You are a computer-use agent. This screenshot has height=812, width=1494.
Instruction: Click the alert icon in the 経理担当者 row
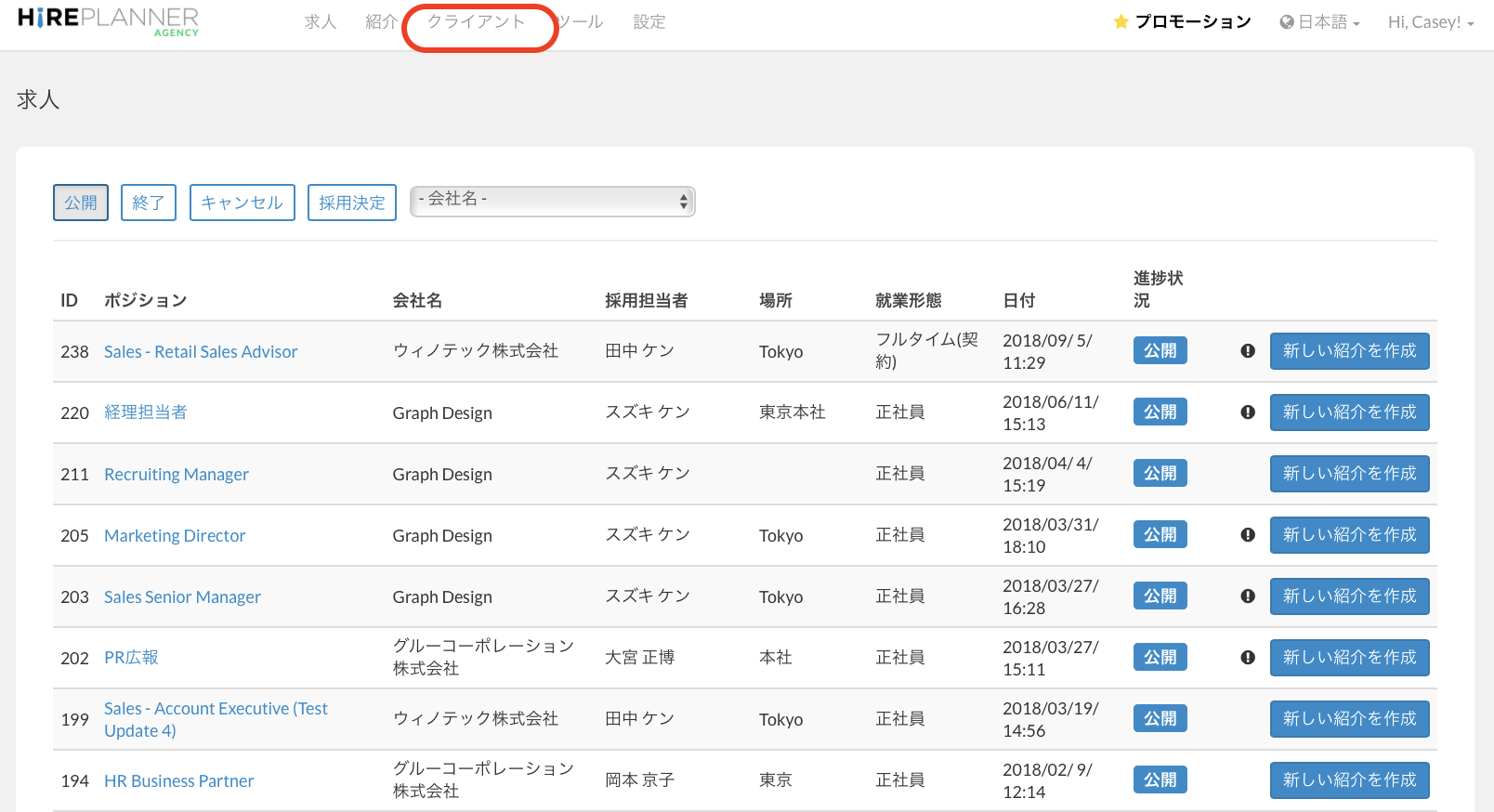pyautogui.click(x=1248, y=413)
